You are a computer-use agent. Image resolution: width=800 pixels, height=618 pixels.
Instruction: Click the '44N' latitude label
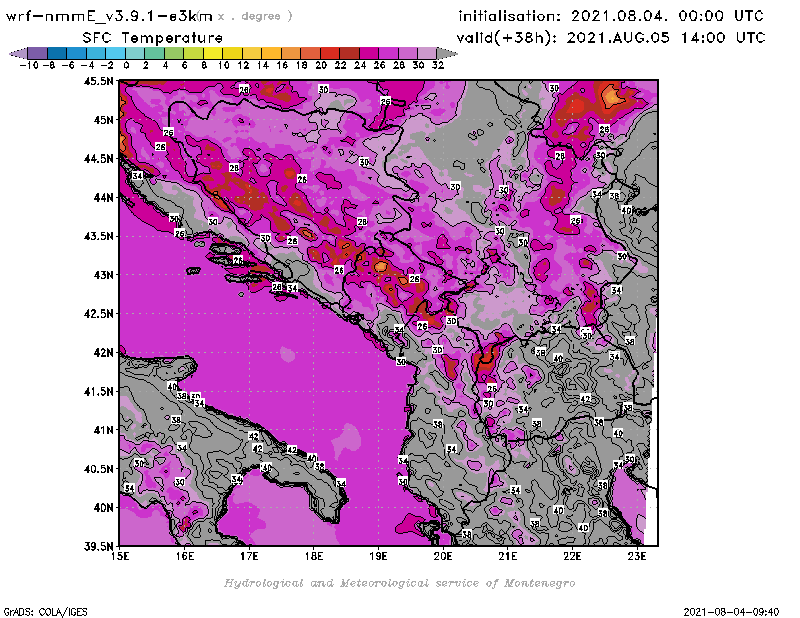click(x=103, y=197)
